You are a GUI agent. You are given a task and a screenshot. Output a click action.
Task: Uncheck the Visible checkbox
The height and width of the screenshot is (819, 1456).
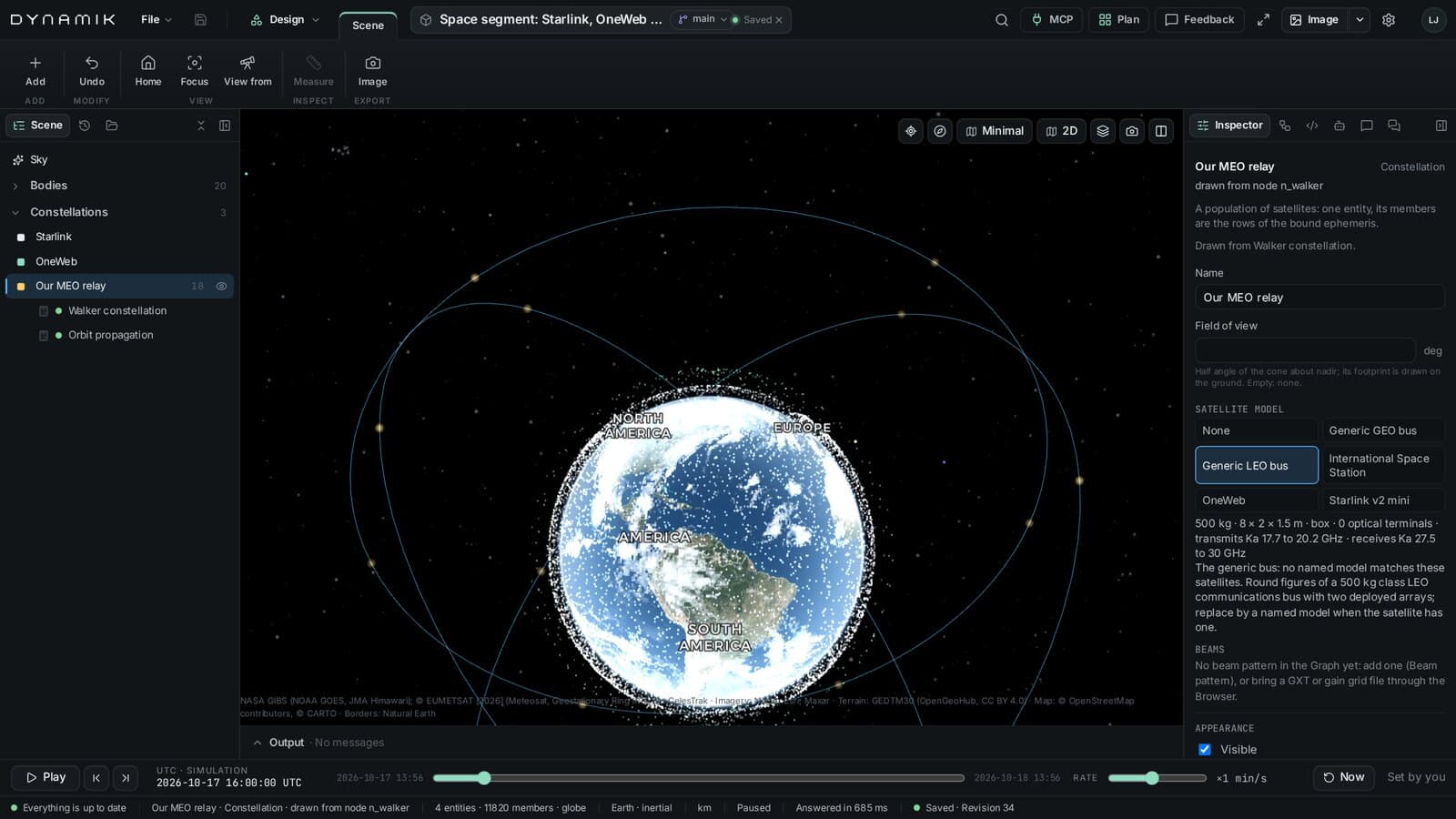(x=1205, y=750)
